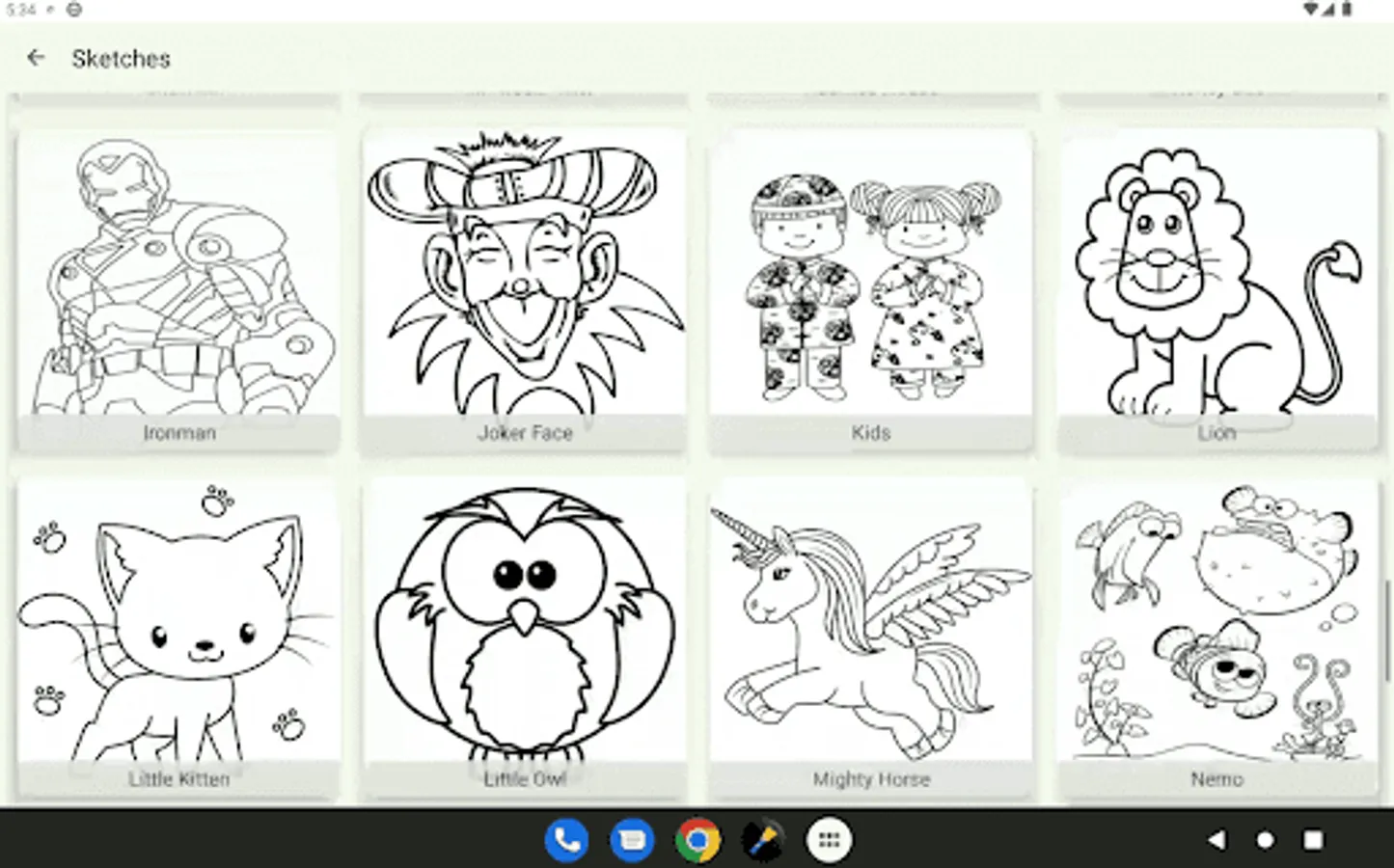Tap the Android recents square button
The image size is (1394, 868).
tap(1313, 840)
